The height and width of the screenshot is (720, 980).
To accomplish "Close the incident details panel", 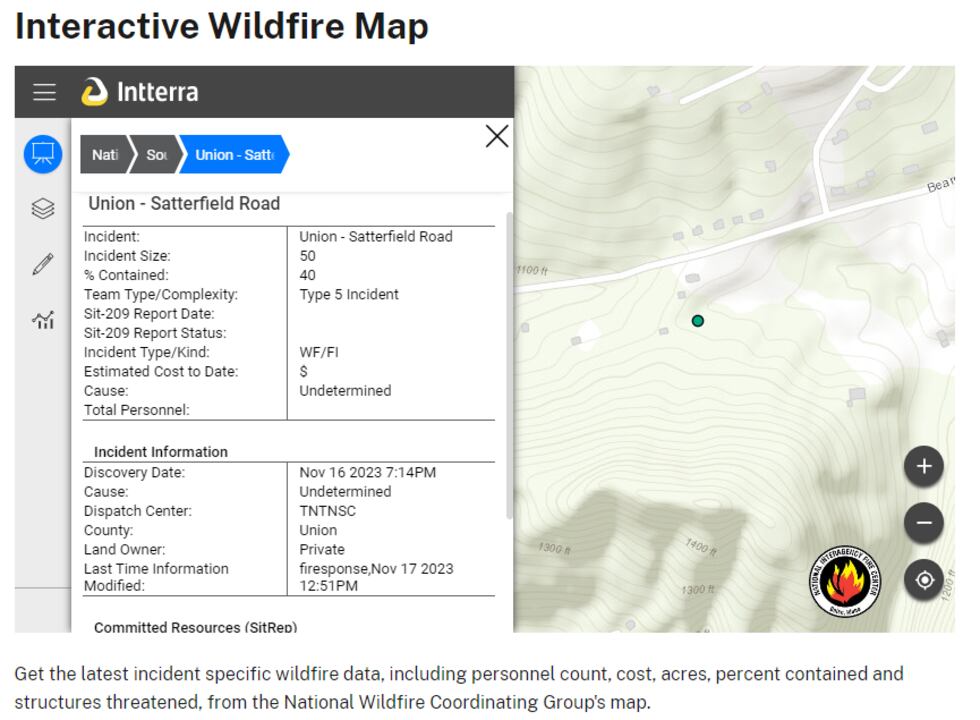I will click(x=497, y=136).
